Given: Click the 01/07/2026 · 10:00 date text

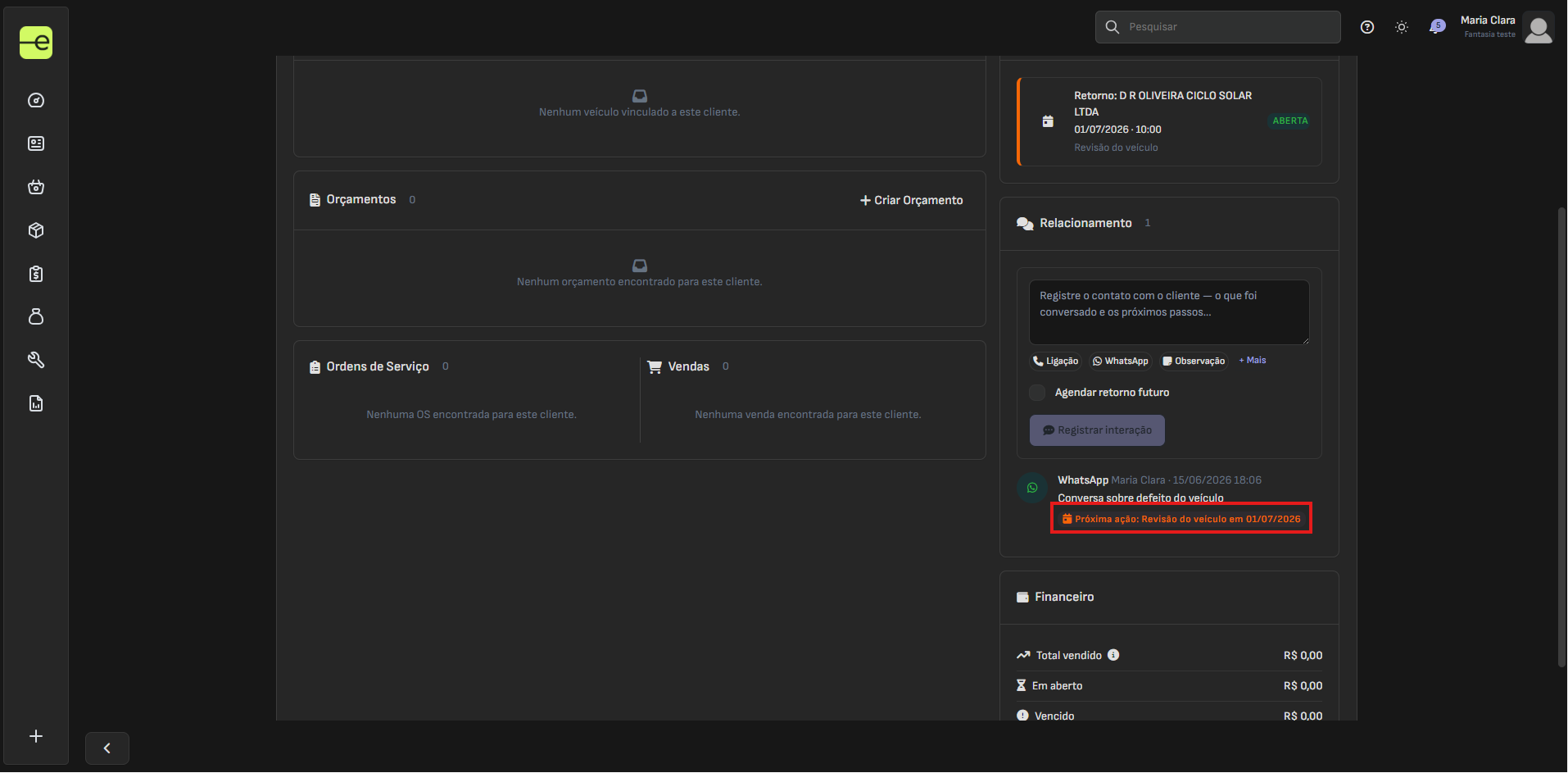Looking at the screenshot, I should point(1117,130).
